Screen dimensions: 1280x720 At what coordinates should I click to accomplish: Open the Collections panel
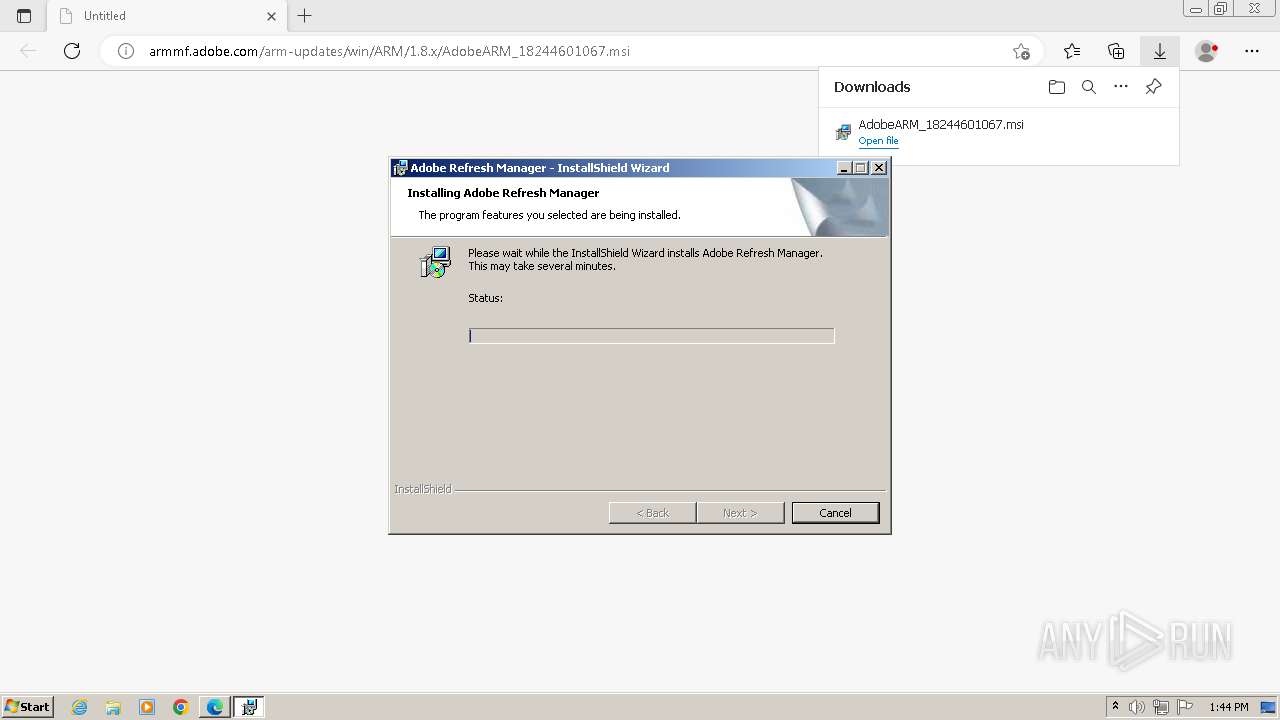tap(1116, 51)
